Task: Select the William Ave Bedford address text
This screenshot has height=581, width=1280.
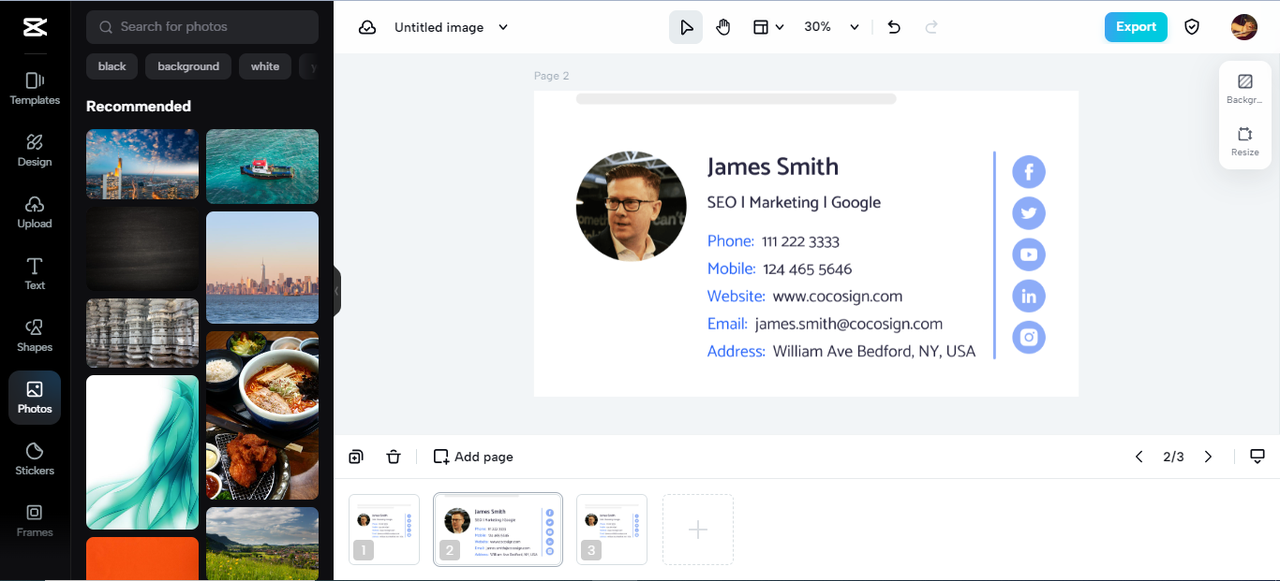Action: (x=874, y=352)
